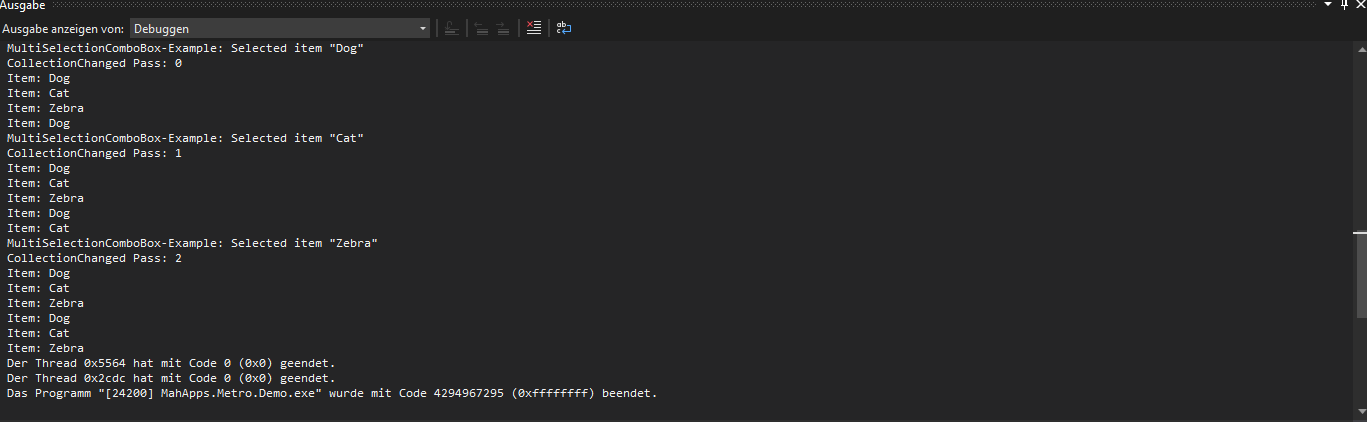Screen dimensions: 1367x422
Task: Go to the previous message icon
Action: click(481, 29)
